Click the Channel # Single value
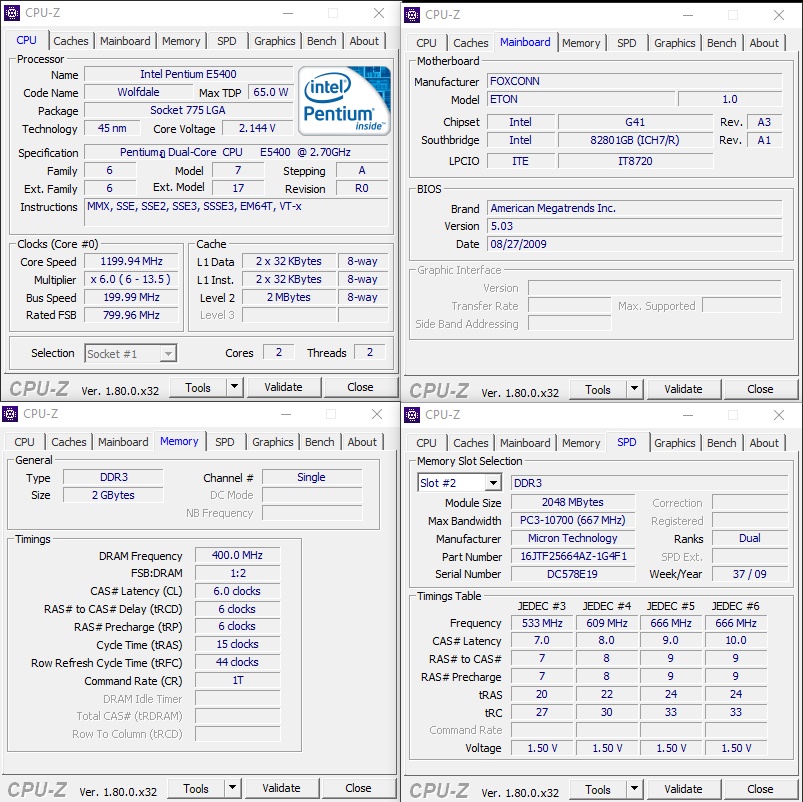This screenshot has width=803, height=802. pos(311,477)
